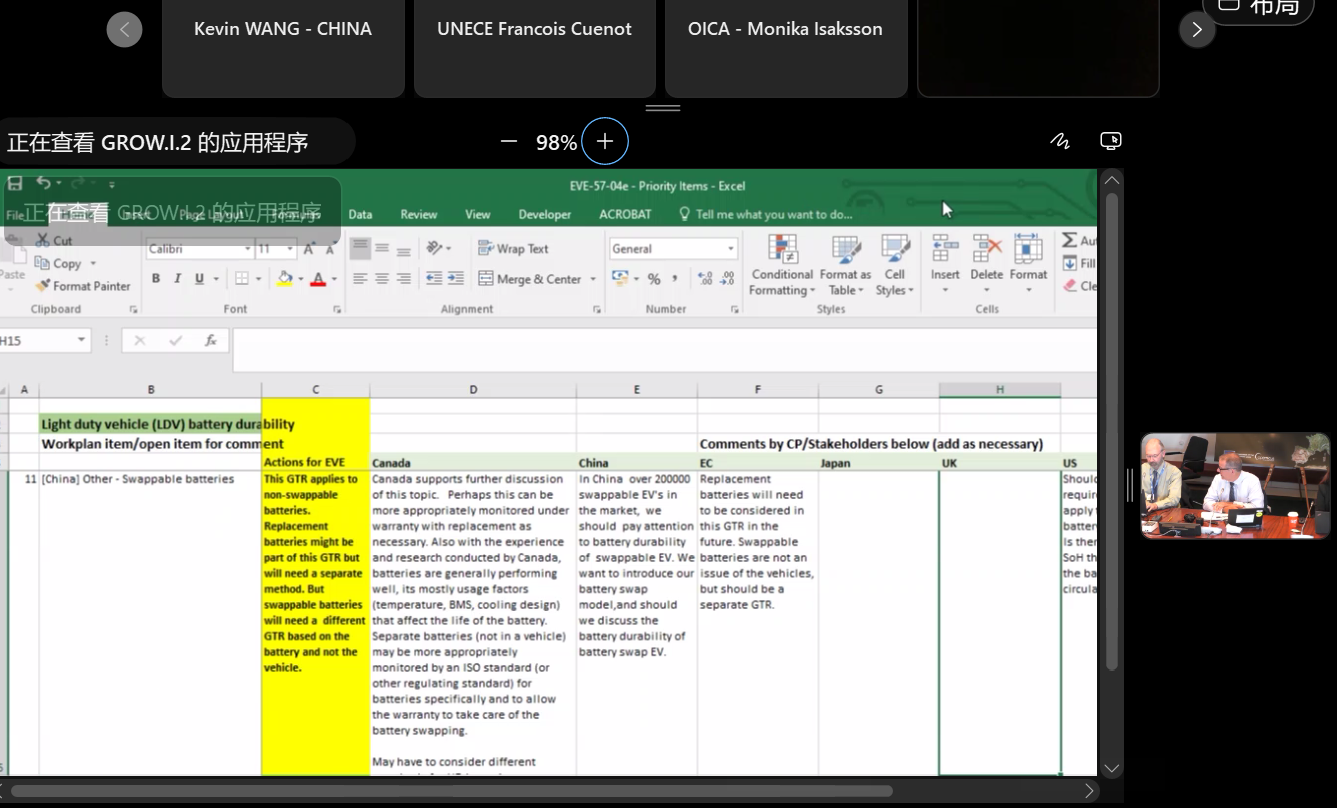Image resolution: width=1337 pixels, height=808 pixels.
Task: Toggle Wrap Text for the cell
Action: (513, 249)
